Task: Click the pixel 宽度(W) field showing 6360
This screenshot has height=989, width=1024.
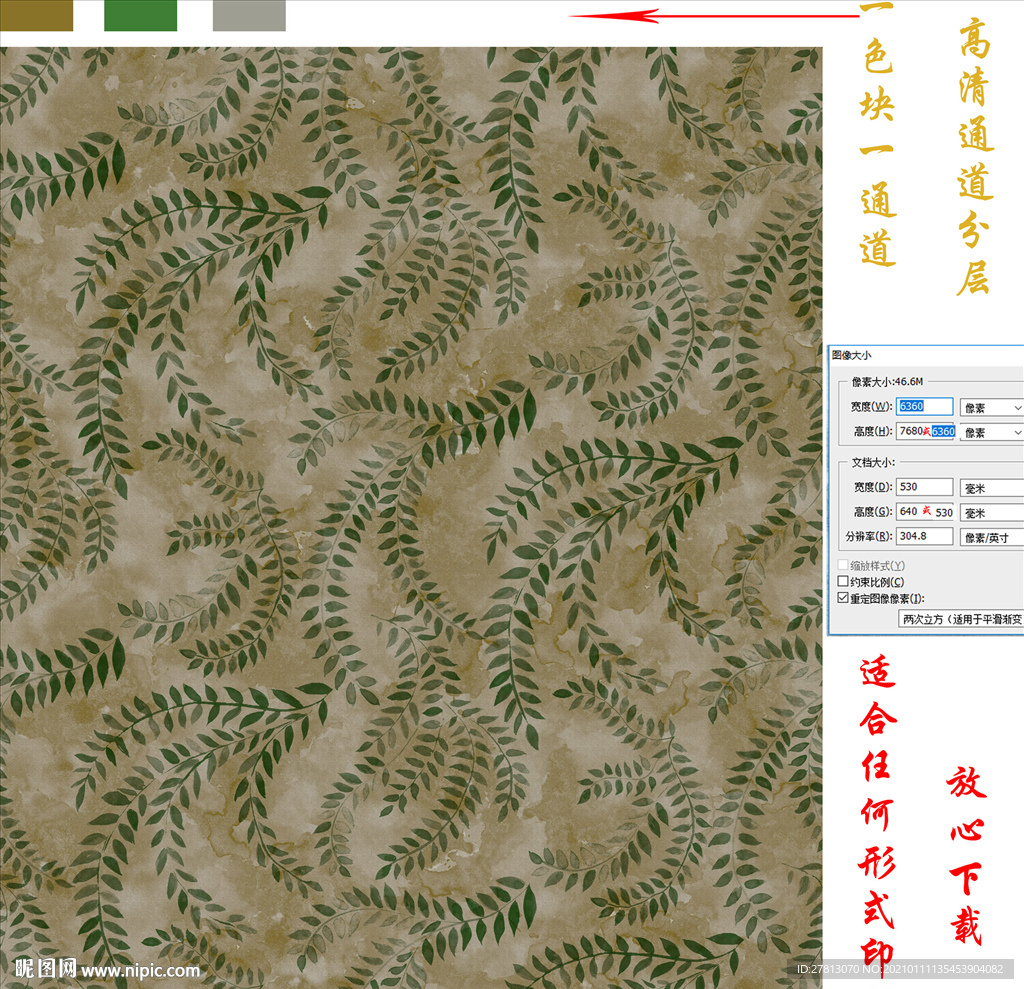Action: tap(924, 406)
